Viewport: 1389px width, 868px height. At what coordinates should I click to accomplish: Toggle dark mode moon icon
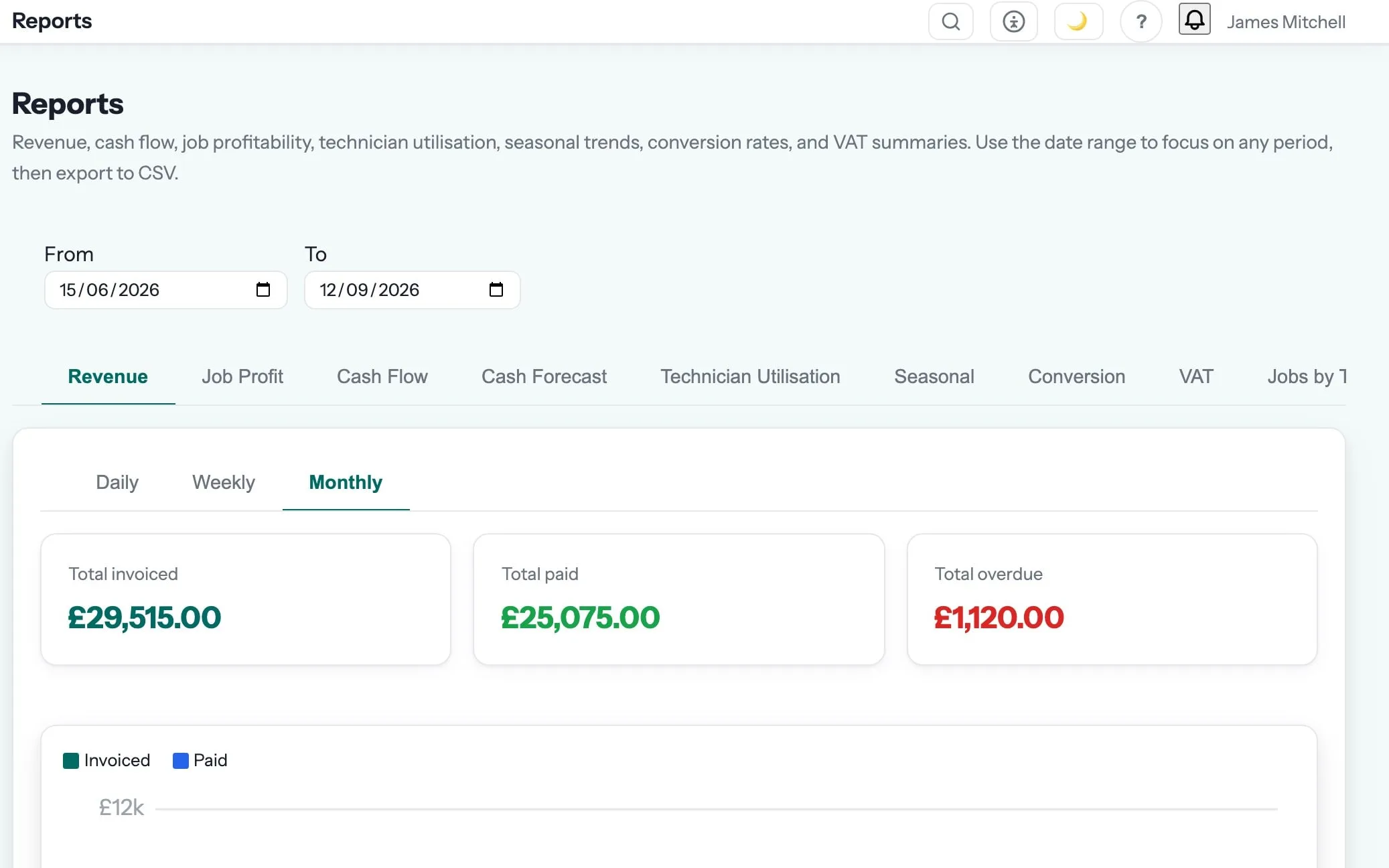pos(1078,21)
